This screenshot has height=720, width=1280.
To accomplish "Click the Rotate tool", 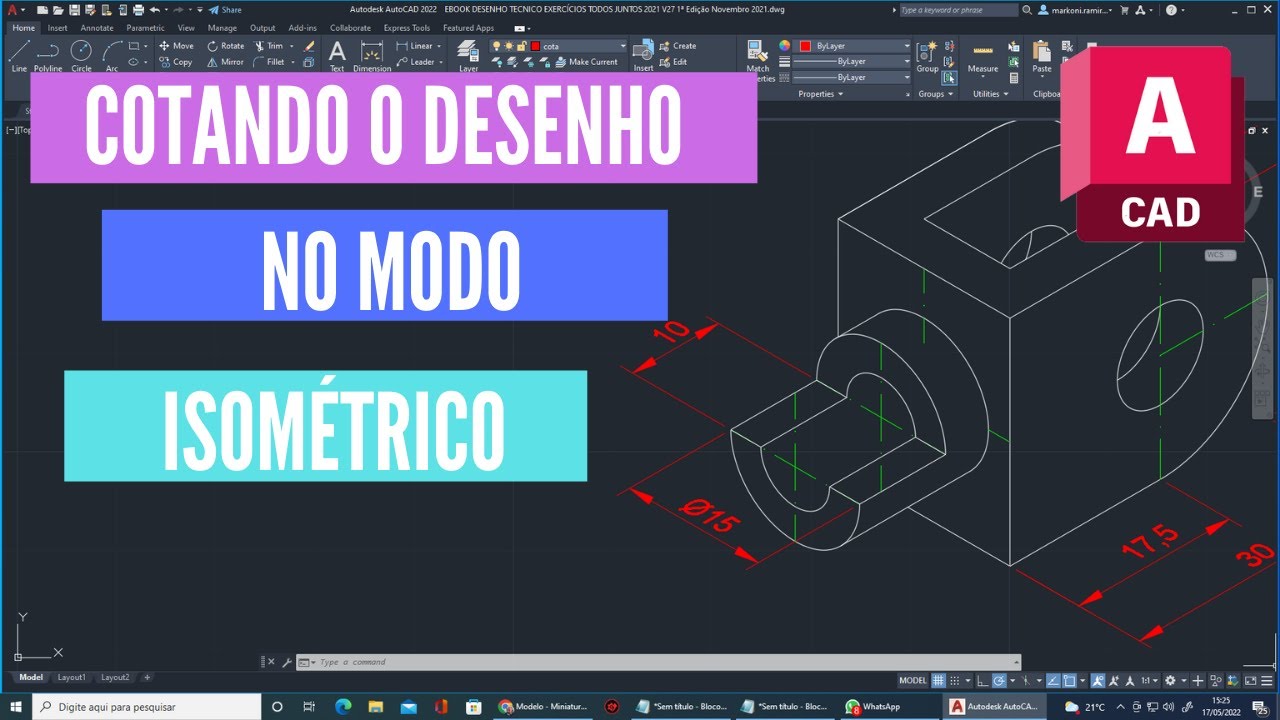I will tap(226, 46).
